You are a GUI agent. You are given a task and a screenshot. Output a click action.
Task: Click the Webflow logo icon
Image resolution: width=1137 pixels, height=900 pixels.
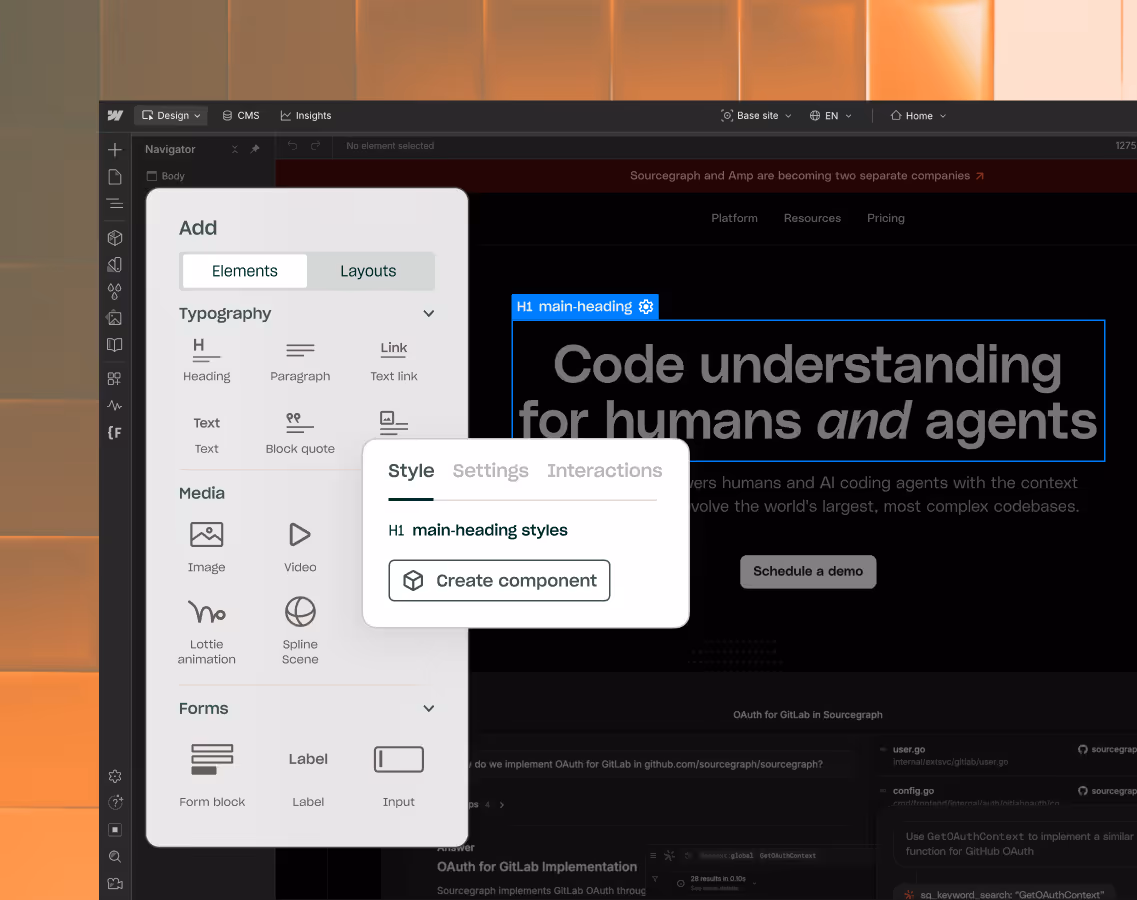tap(115, 115)
